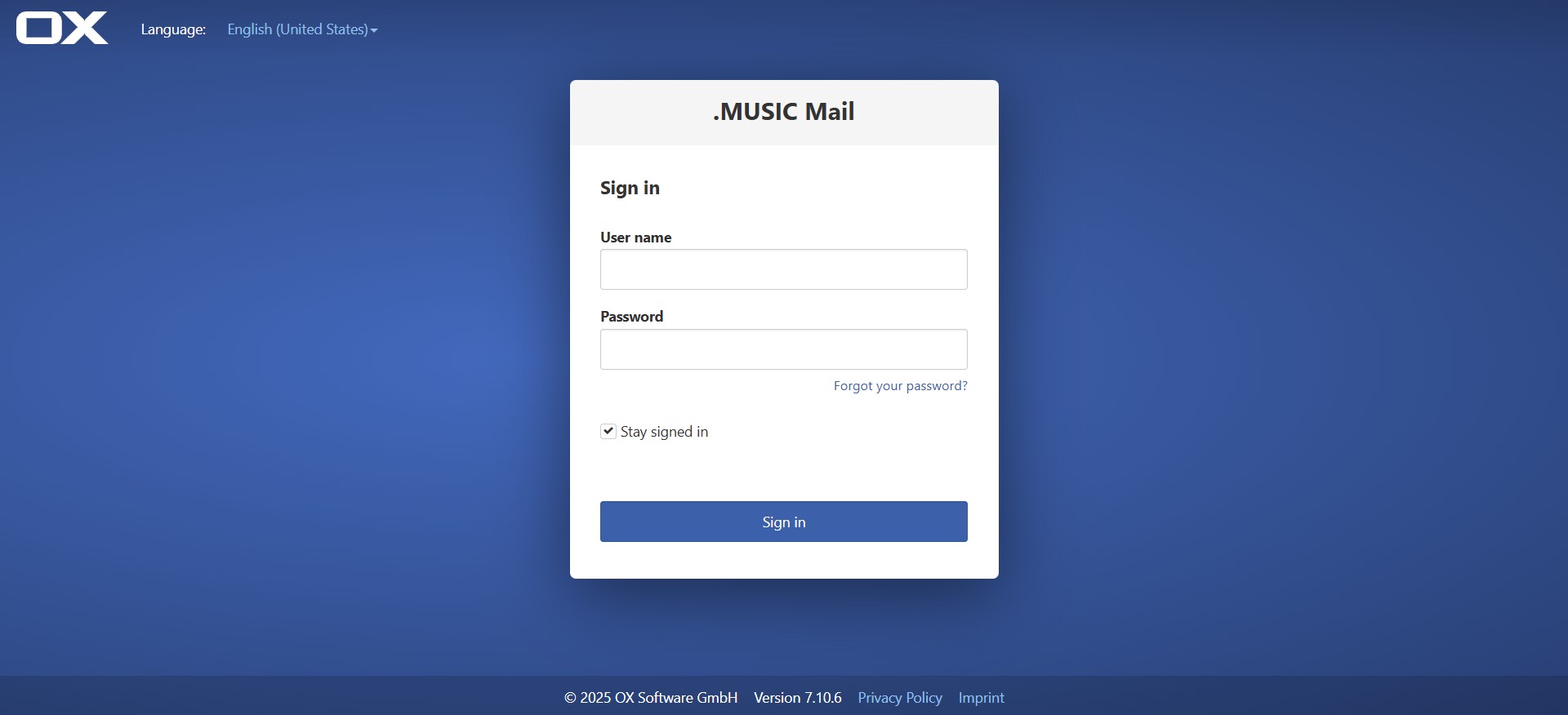
Task: Open the 'Forgot your password?' link
Action: (900, 385)
